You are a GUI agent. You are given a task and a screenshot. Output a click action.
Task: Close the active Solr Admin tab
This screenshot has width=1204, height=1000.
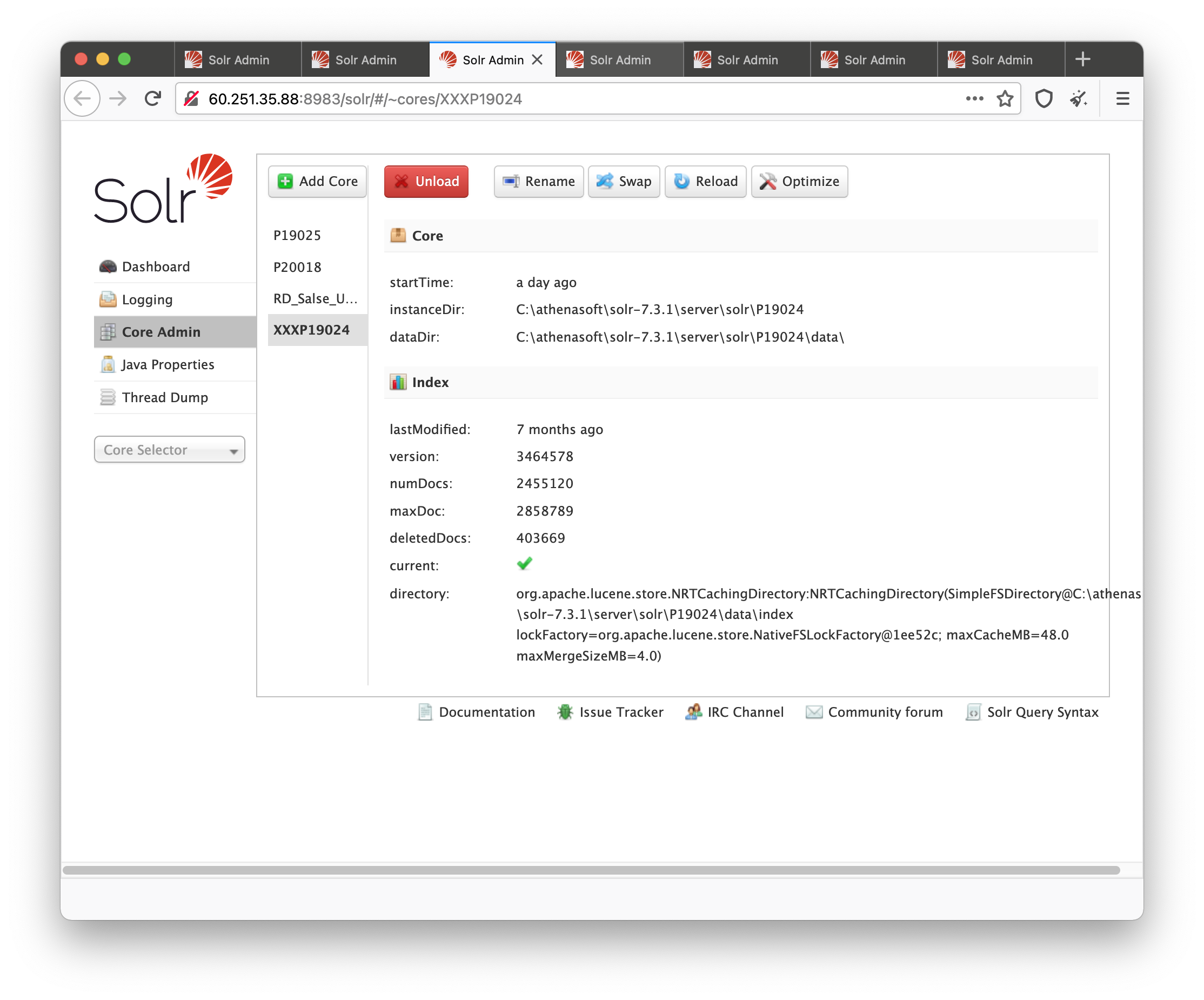pyautogui.click(x=537, y=59)
